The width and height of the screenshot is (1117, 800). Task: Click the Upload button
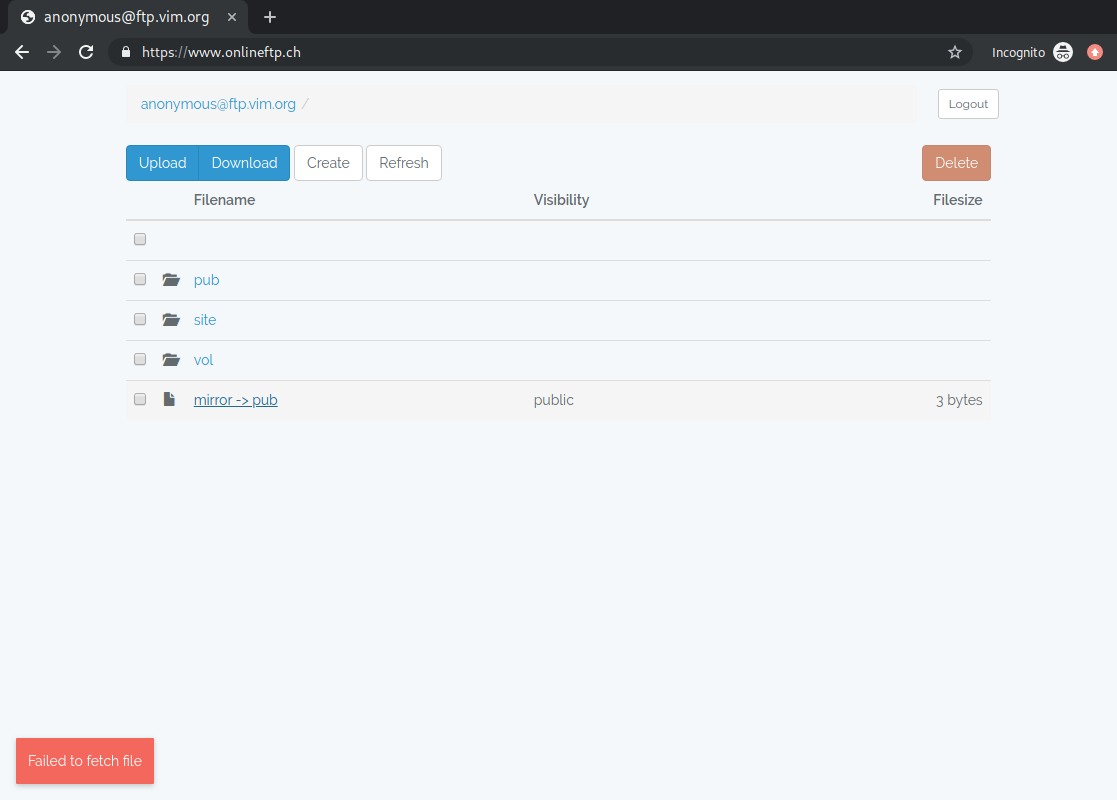click(162, 162)
